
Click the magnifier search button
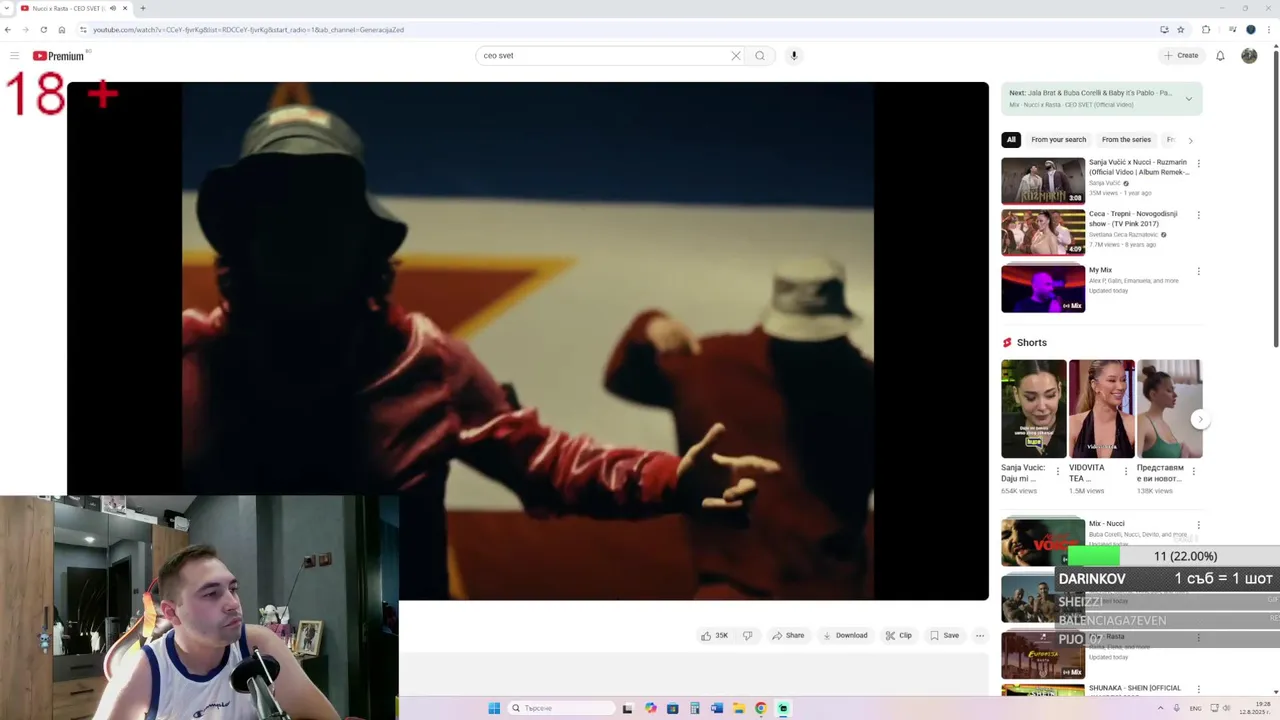pos(760,56)
